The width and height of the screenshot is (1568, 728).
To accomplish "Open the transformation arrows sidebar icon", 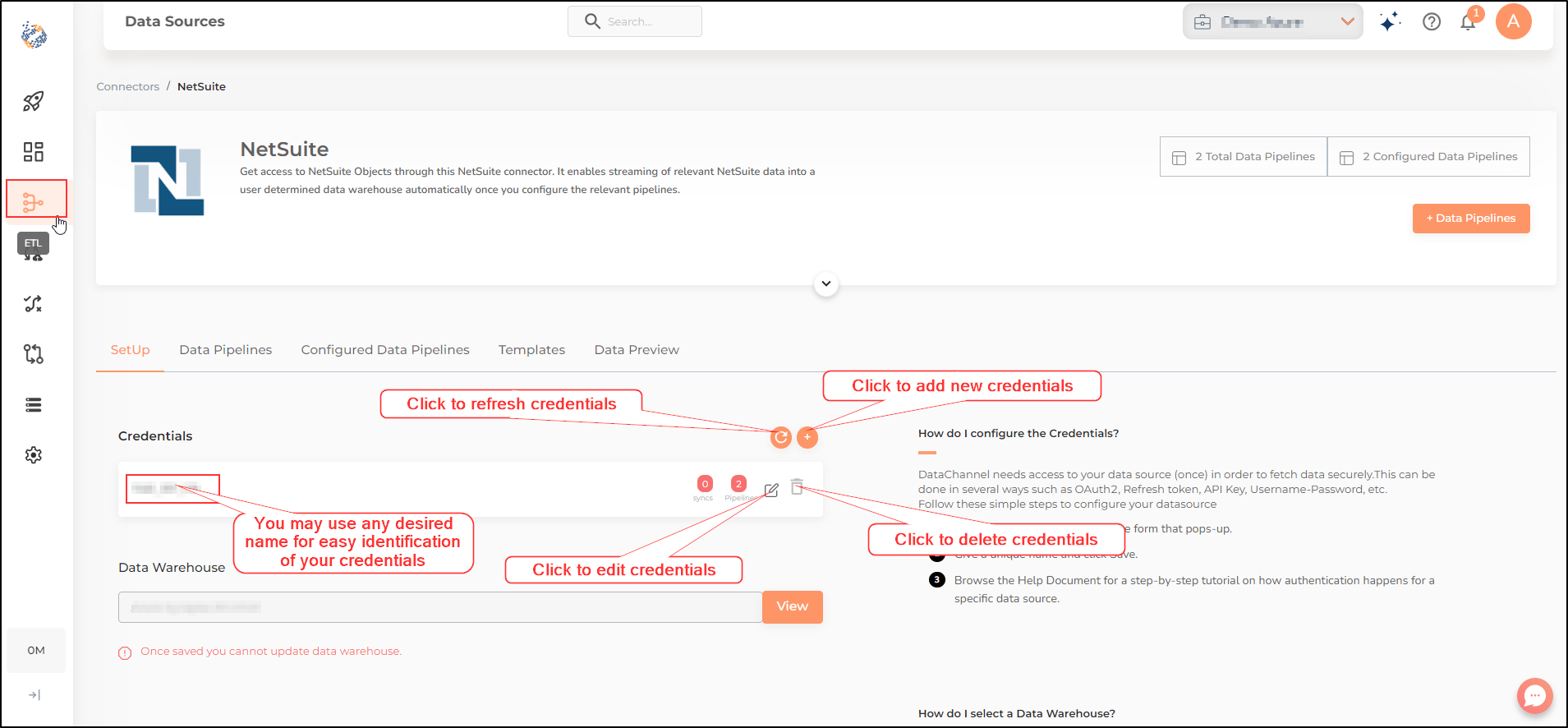I will coord(33,303).
